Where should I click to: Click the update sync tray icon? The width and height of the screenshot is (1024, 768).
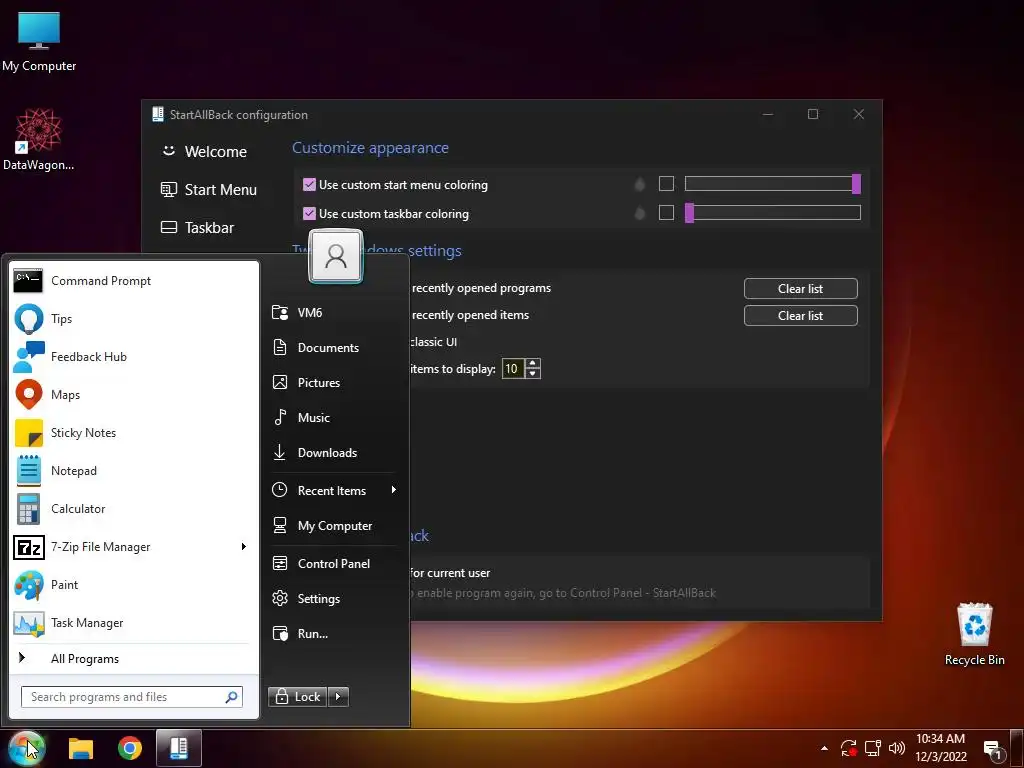848,748
